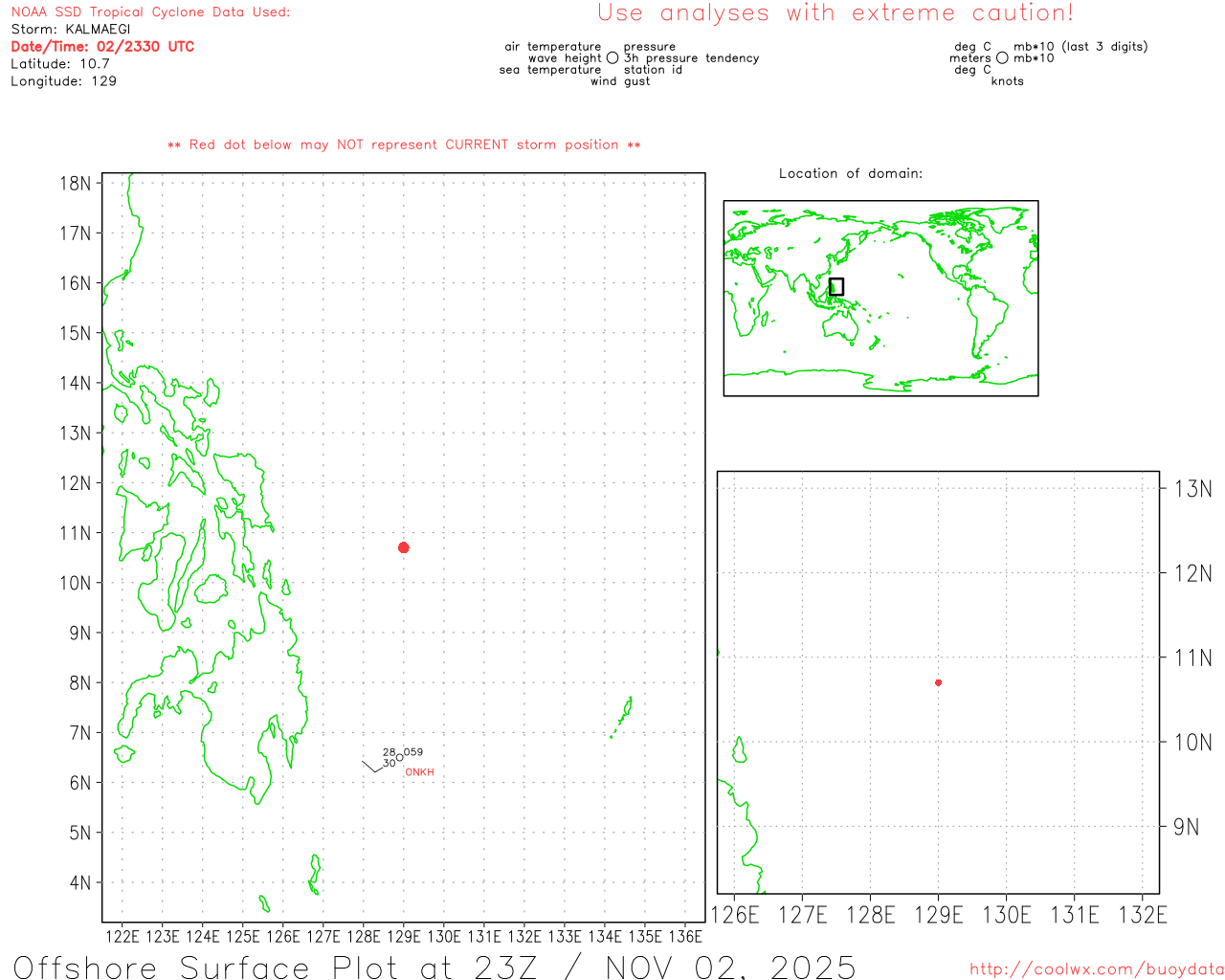Click the red storm dot in zoomed inset map
Screen dimensions: 1225x980
point(938,682)
